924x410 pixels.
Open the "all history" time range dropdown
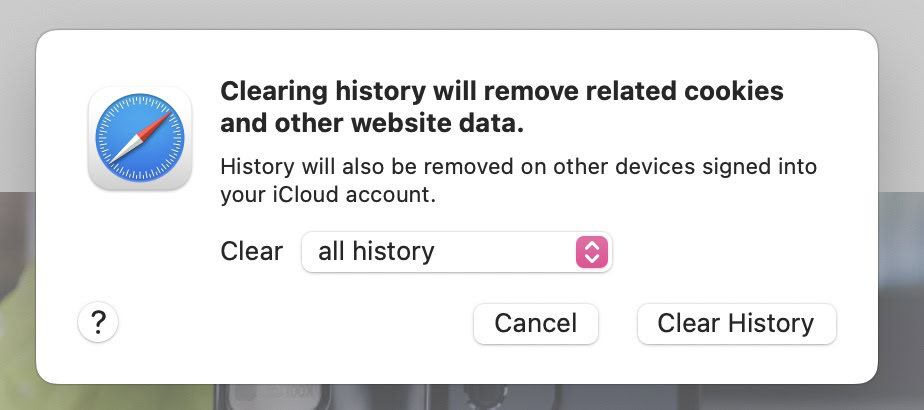456,251
